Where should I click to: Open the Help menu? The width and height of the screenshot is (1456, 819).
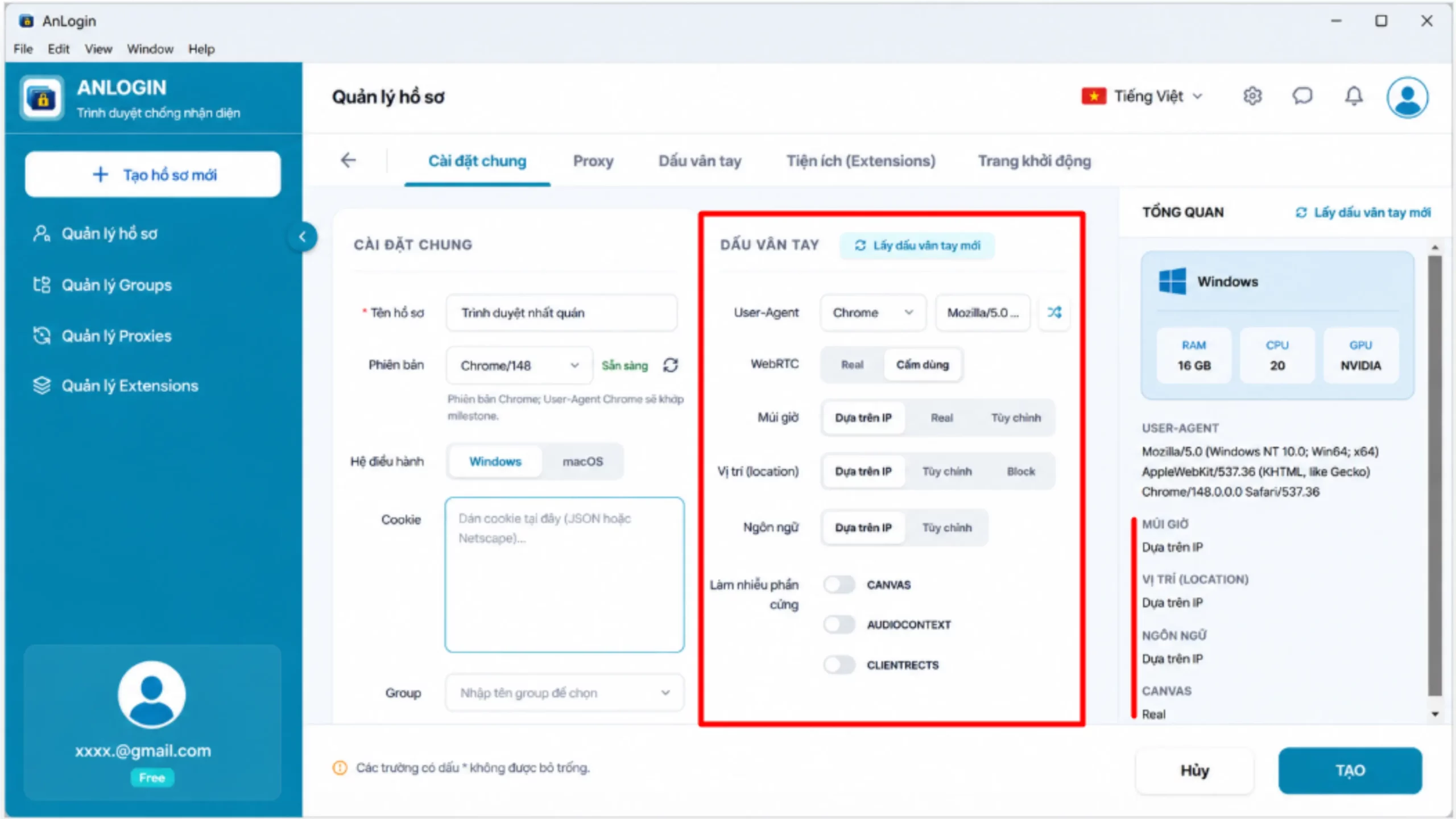click(x=201, y=49)
